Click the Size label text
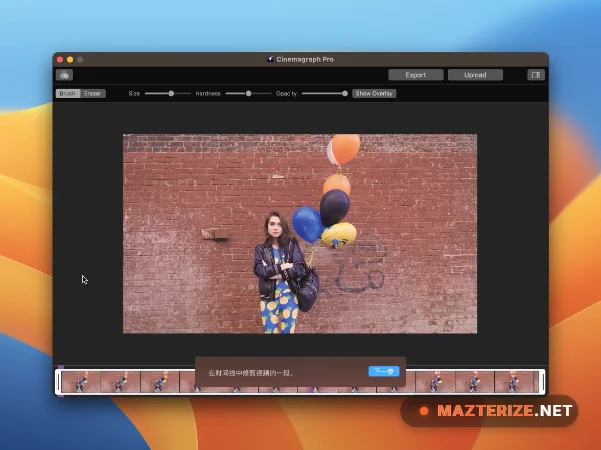Image resolution: width=601 pixels, height=450 pixels. 134,94
